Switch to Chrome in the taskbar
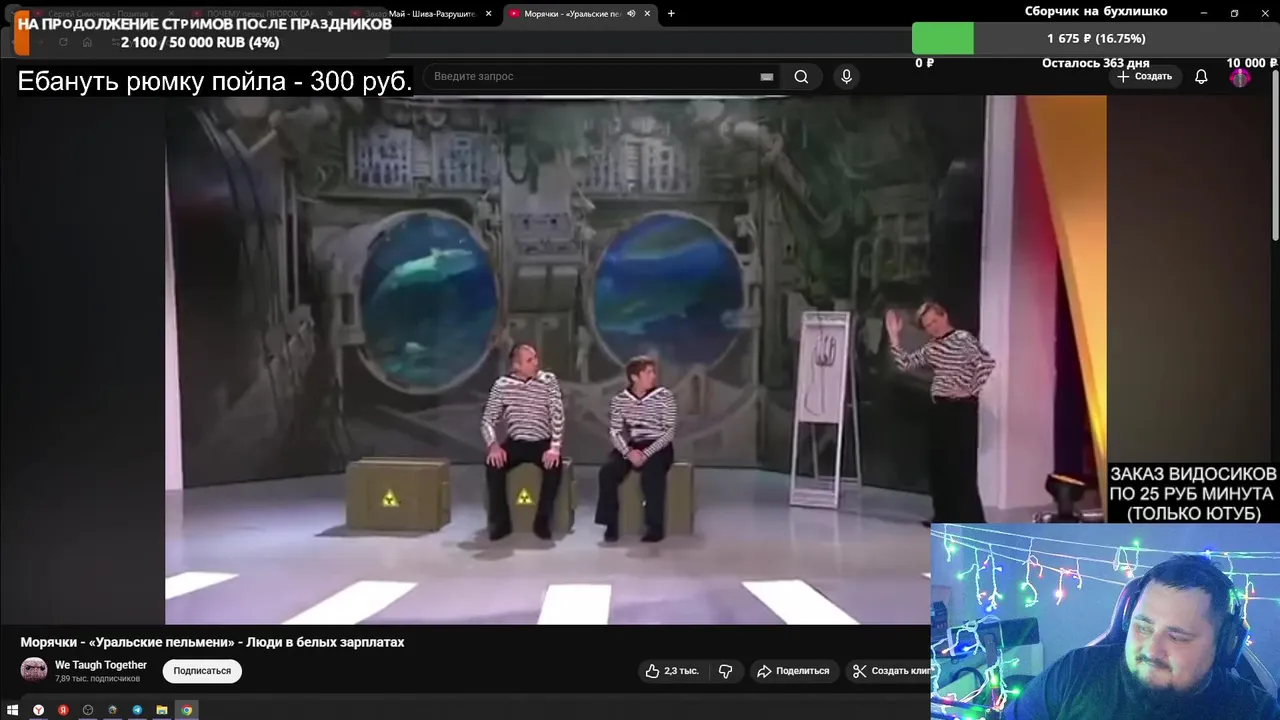This screenshot has height=720, width=1280. 186,710
